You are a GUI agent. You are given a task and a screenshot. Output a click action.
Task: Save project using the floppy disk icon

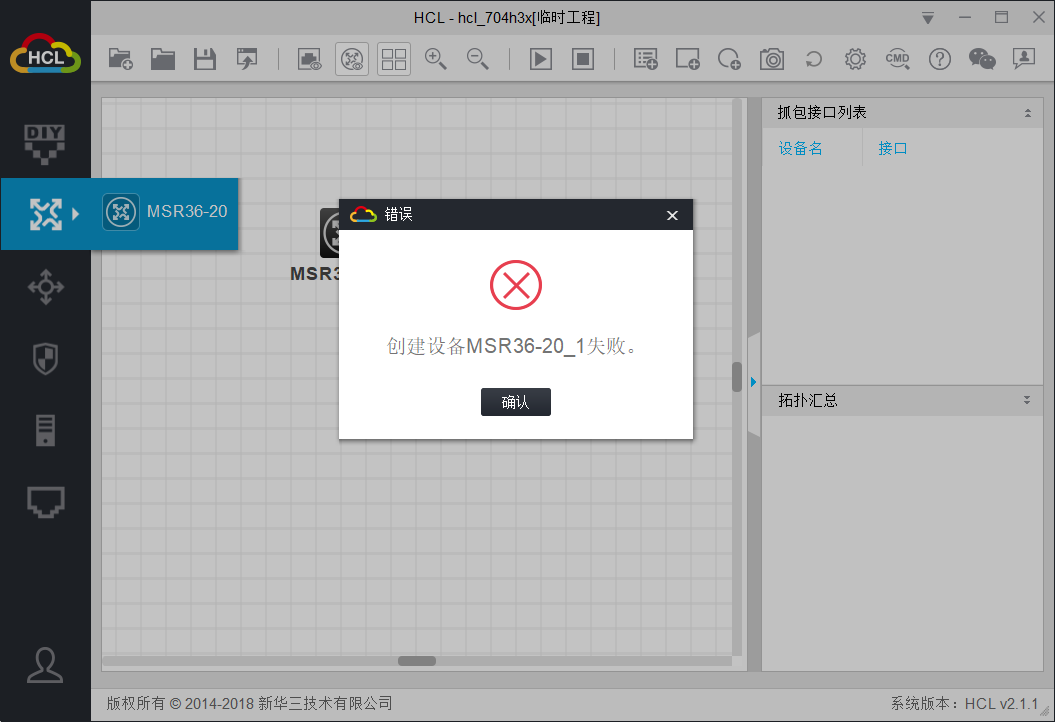[x=205, y=59]
